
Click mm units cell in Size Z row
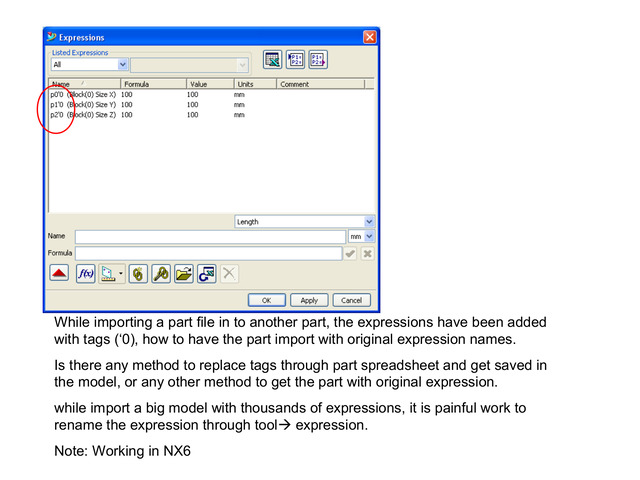[239, 115]
